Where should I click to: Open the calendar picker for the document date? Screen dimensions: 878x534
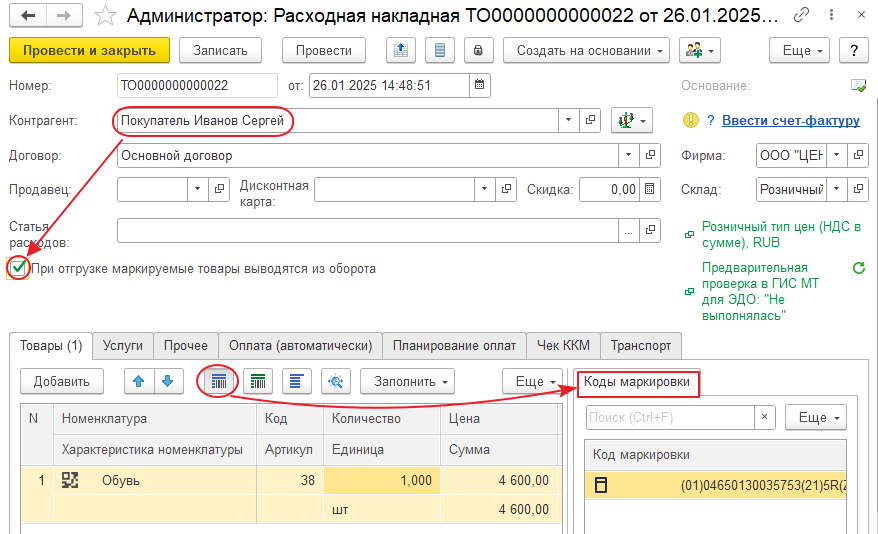click(479, 86)
